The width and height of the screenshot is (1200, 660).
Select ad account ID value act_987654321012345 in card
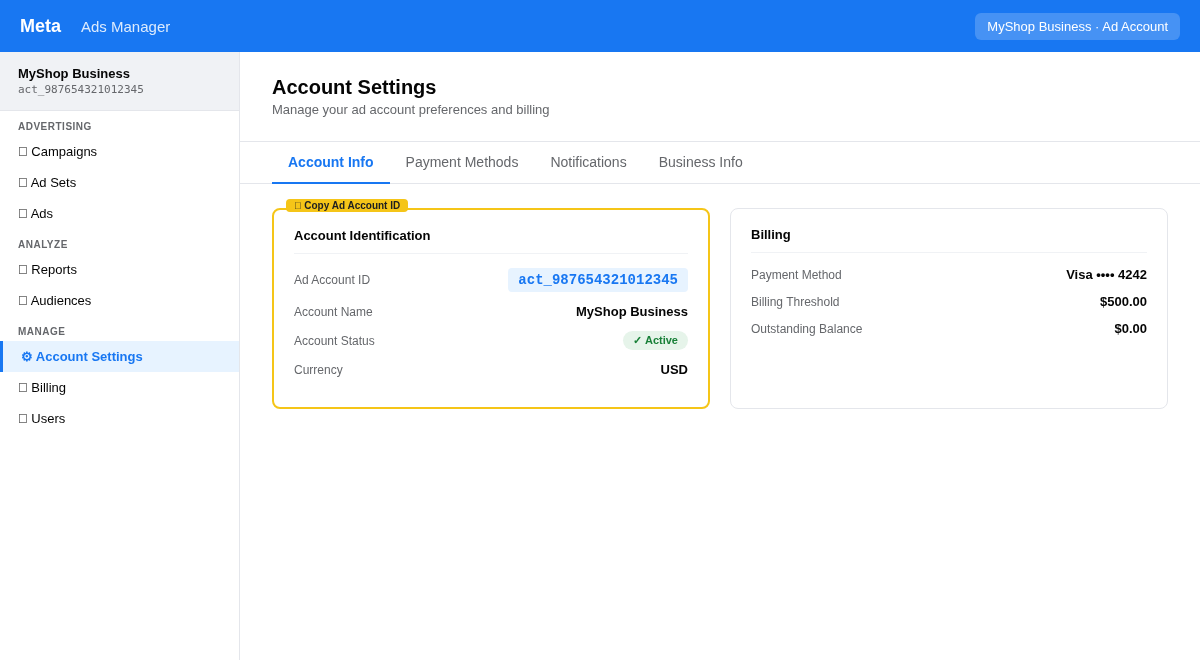point(598,280)
